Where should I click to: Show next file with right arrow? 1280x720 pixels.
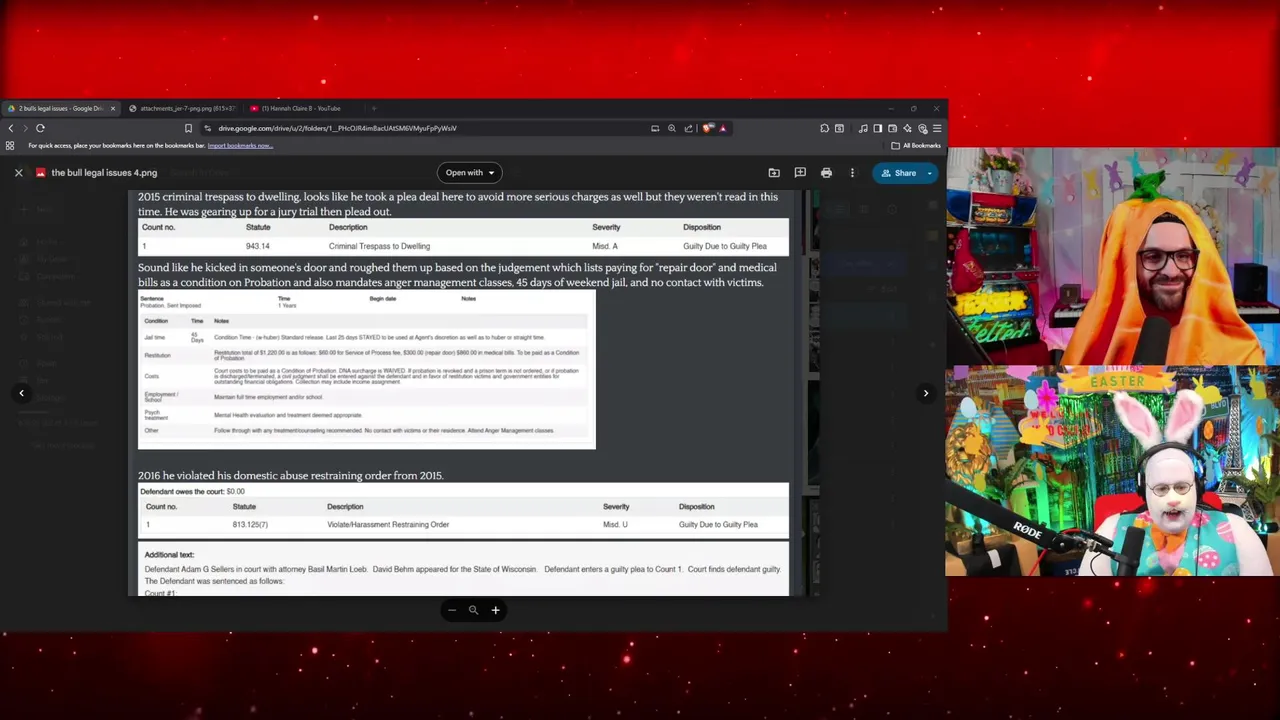(x=926, y=393)
